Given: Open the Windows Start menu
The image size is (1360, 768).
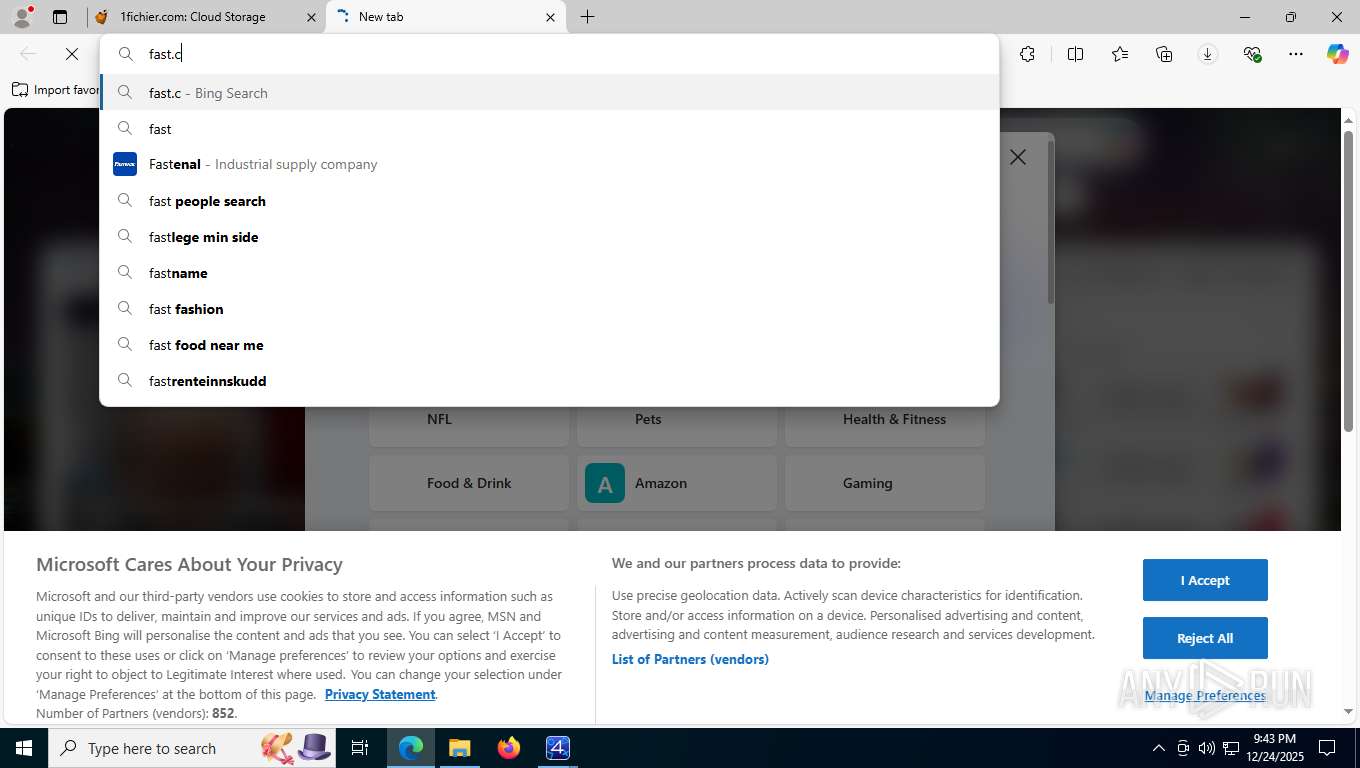Looking at the screenshot, I should [x=24, y=748].
